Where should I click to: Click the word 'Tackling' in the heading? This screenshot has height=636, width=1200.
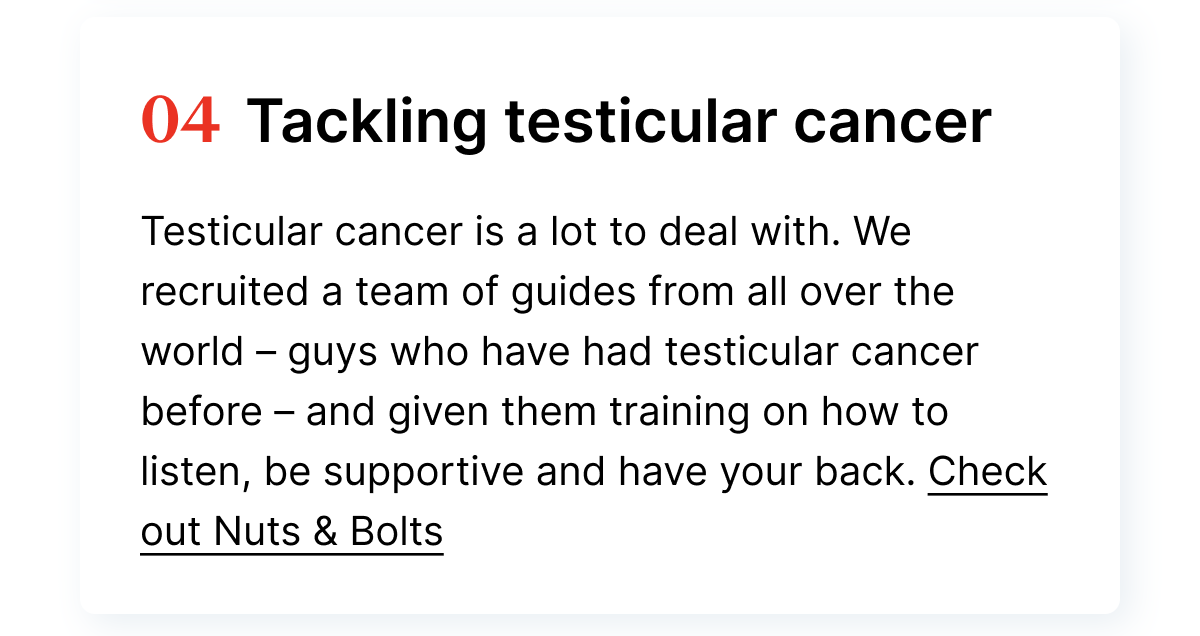[367, 124]
